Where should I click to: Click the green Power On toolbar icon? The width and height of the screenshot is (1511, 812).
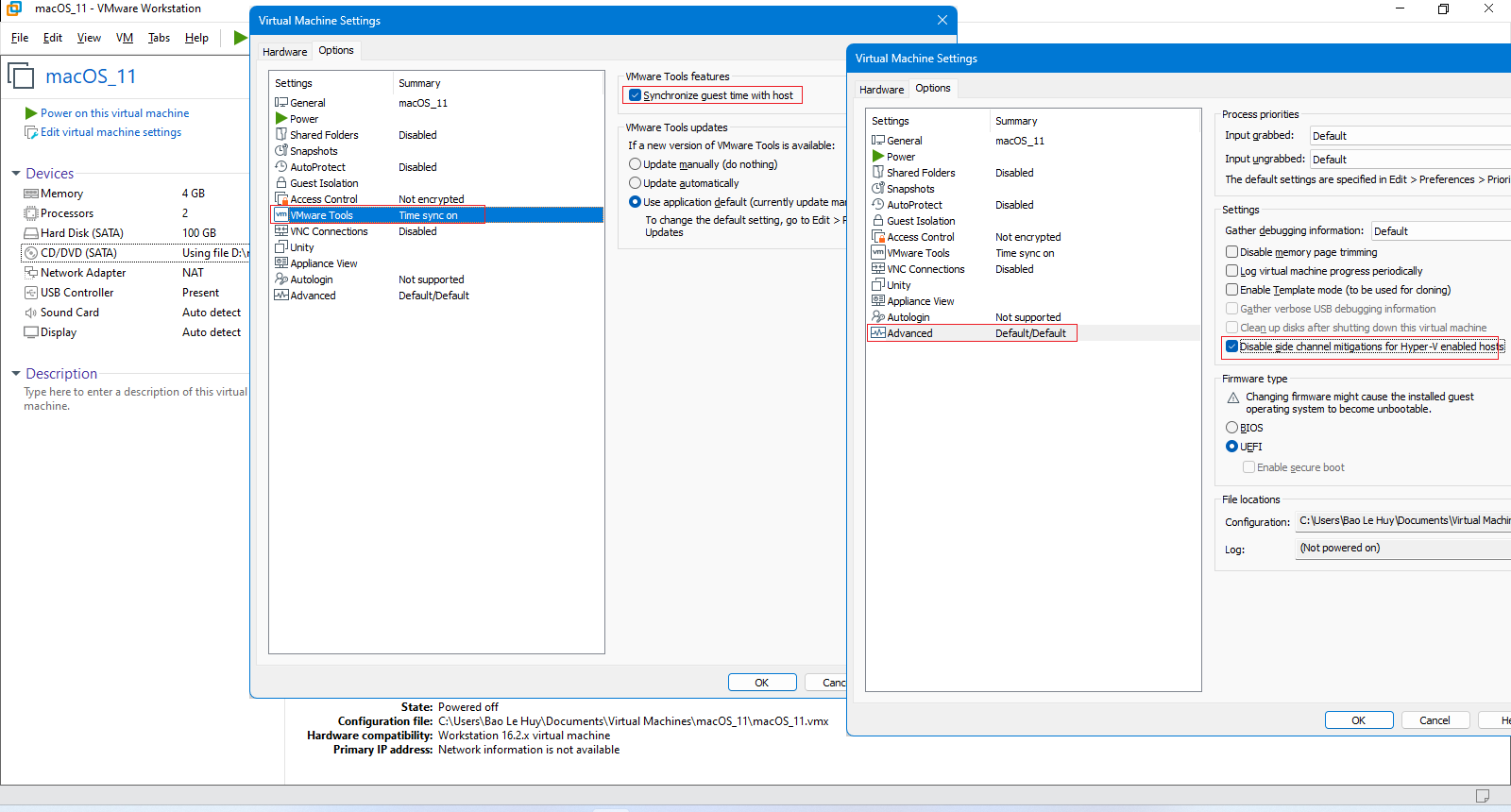tap(240, 38)
